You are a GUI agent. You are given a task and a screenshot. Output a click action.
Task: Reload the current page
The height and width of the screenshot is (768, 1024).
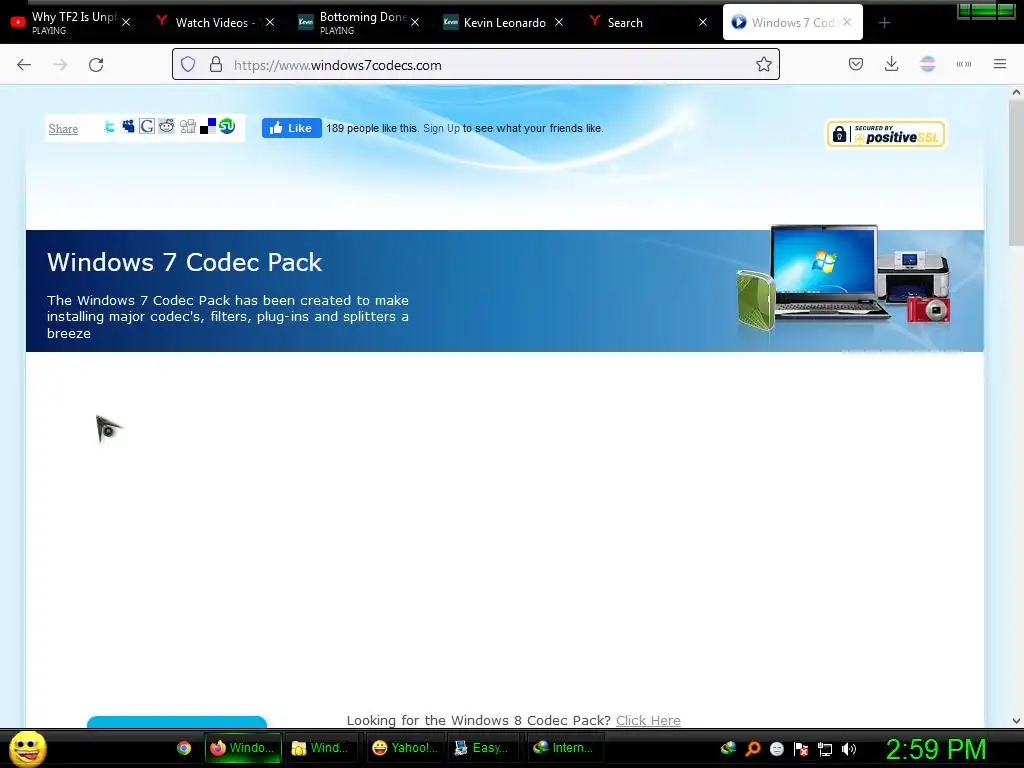(x=96, y=65)
